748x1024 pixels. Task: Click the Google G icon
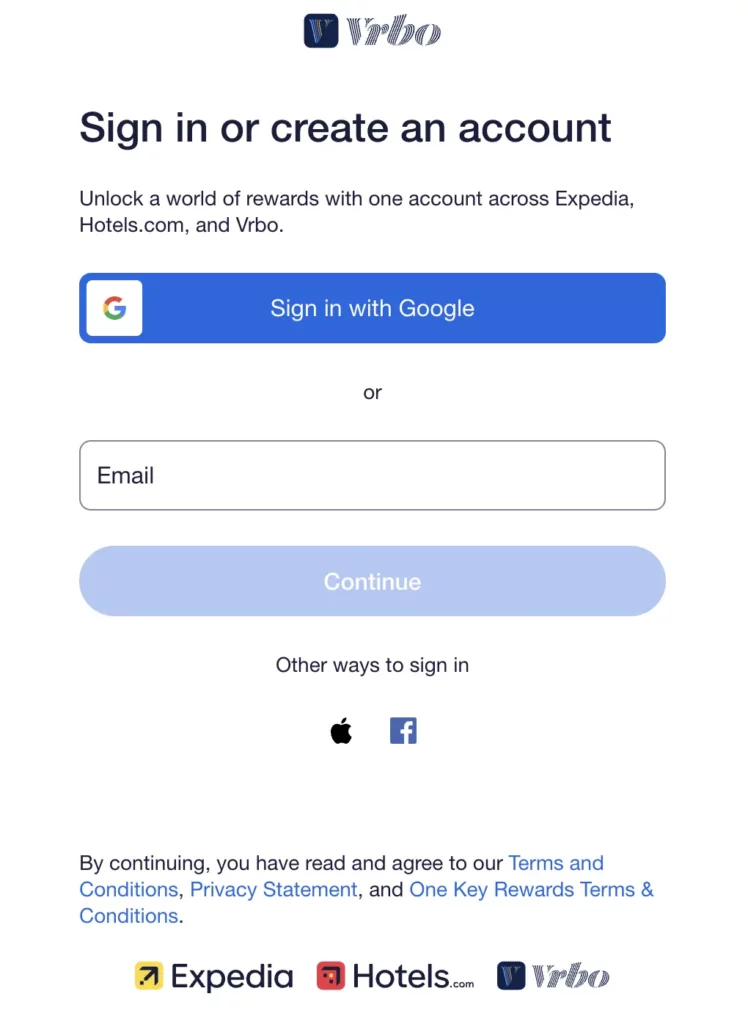[x=114, y=308]
